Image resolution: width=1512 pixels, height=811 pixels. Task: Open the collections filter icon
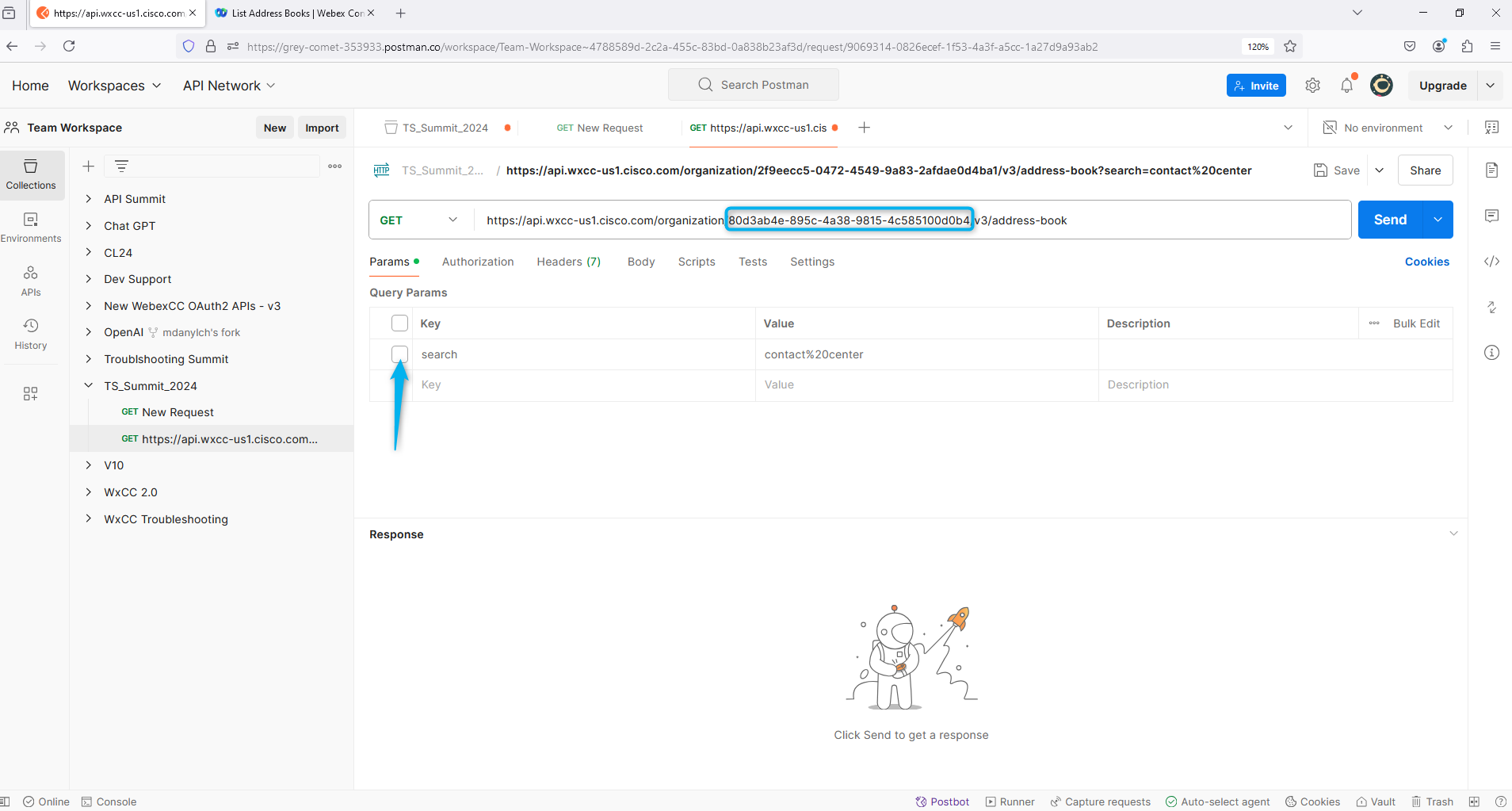coord(121,166)
